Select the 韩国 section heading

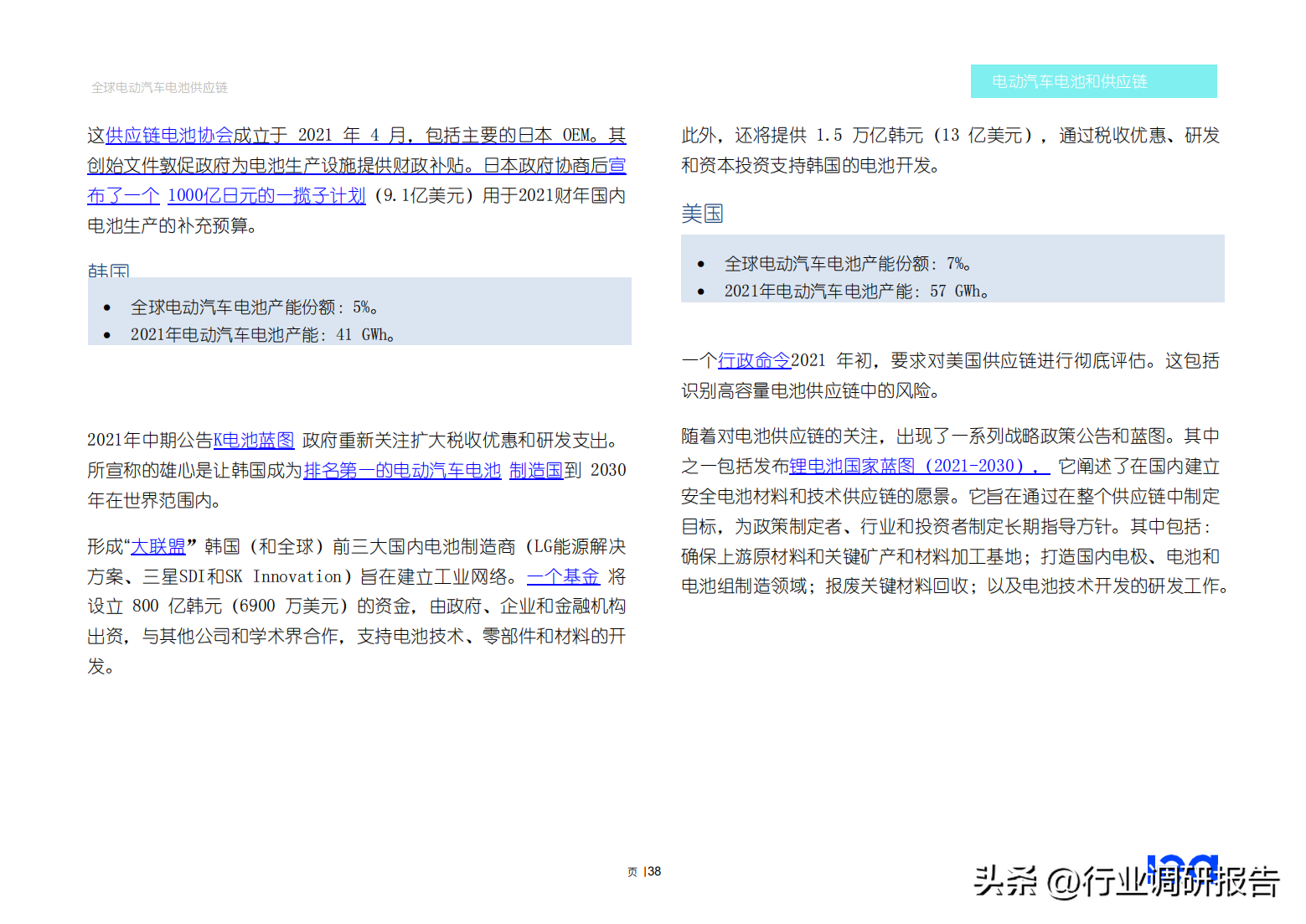[x=109, y=270]
